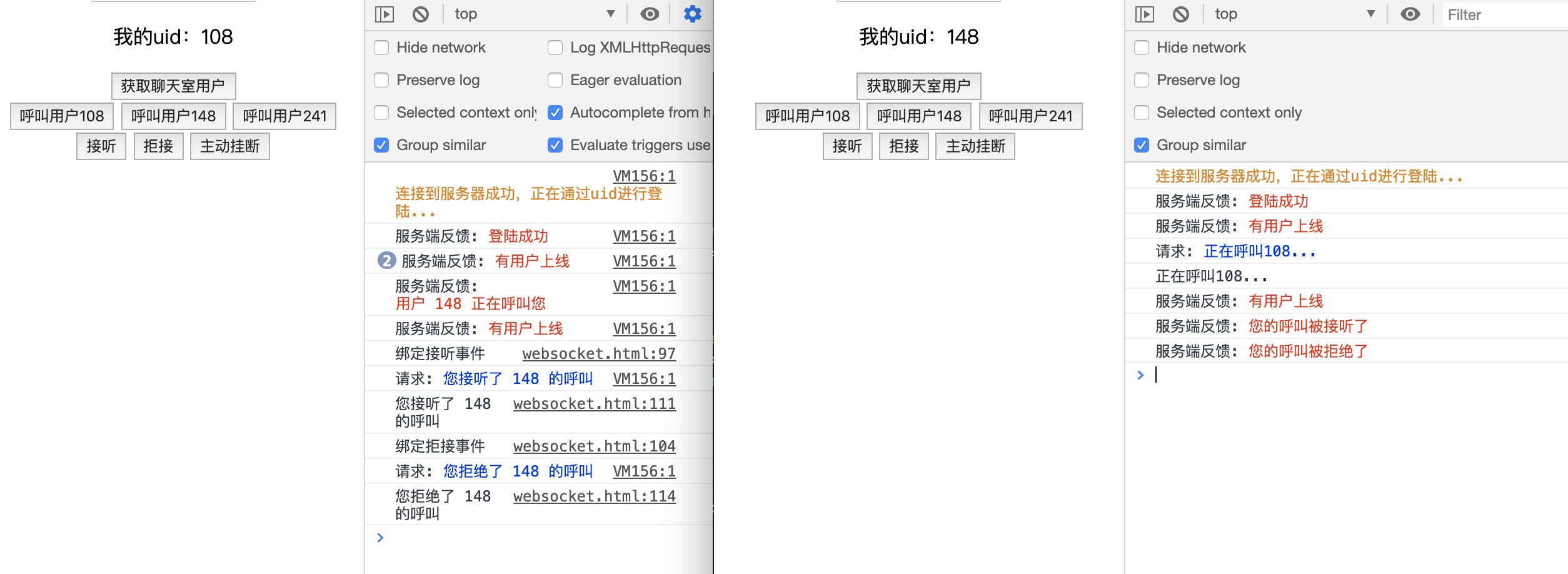Open websocket.html:104 source link
Screen dimensions: 1568x574
595,446
